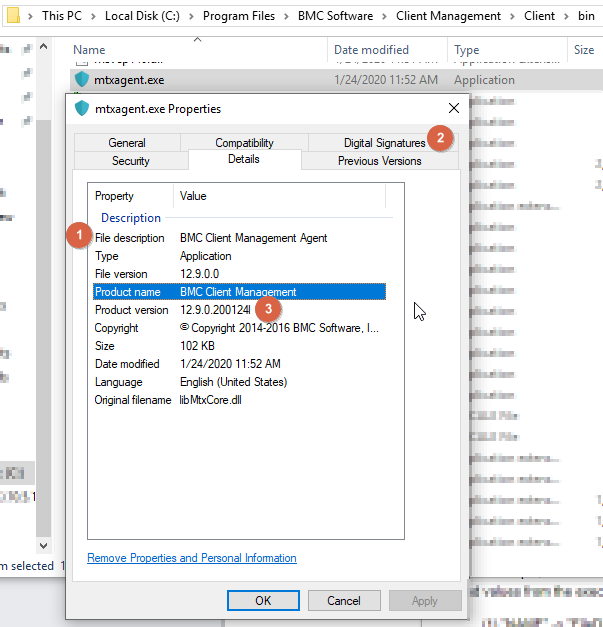The height and width of the screenshot is (627, 603).
Task: Select the Copyright property row
Action: (x=239, y=328)
